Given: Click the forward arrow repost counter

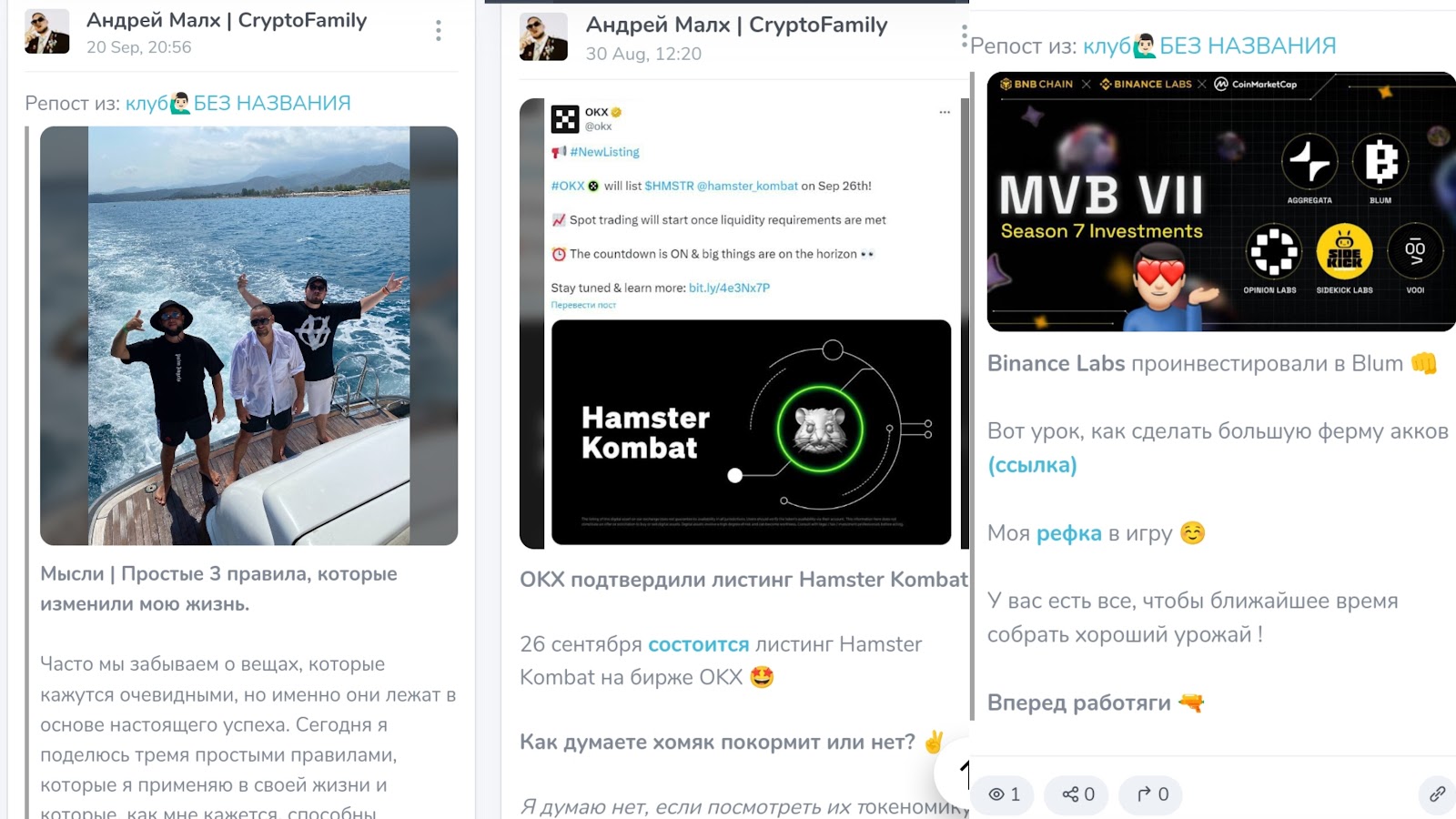Looking at the screenshot, I should point(1152,794).
